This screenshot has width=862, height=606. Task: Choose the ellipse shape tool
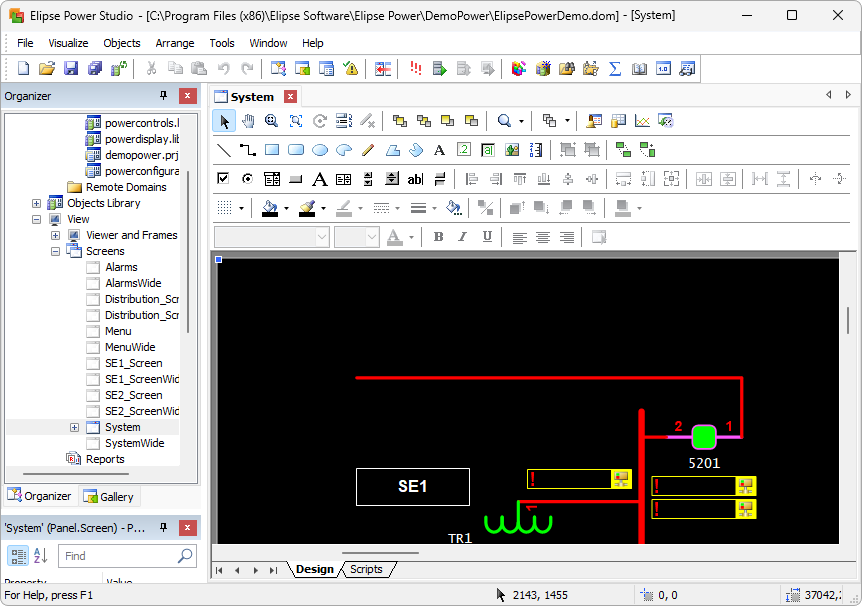tap(320, 150)
